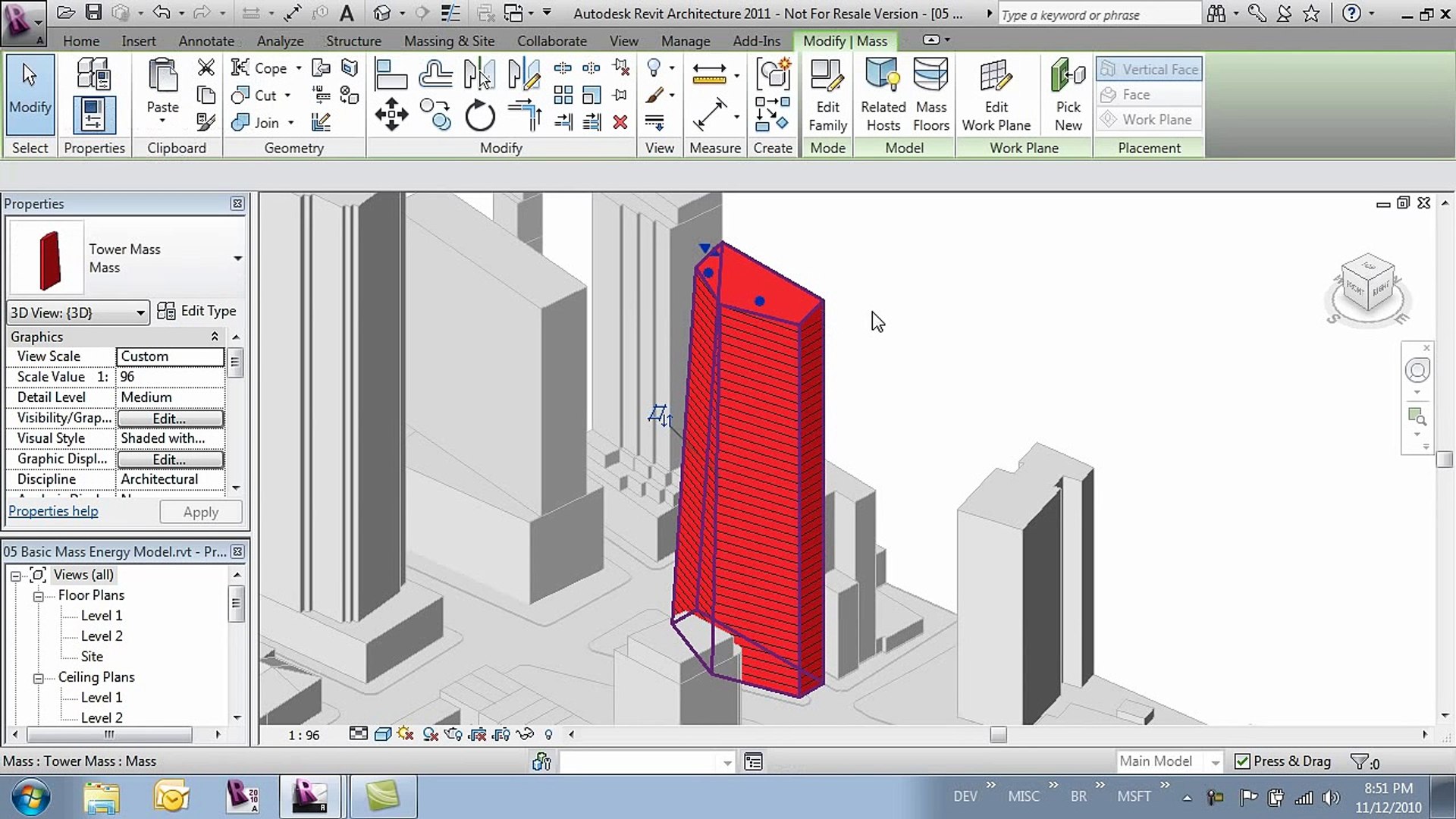This screenshot has height=819, width=1456.
Task: Select the Offset tool
Action: pos(435,74)
